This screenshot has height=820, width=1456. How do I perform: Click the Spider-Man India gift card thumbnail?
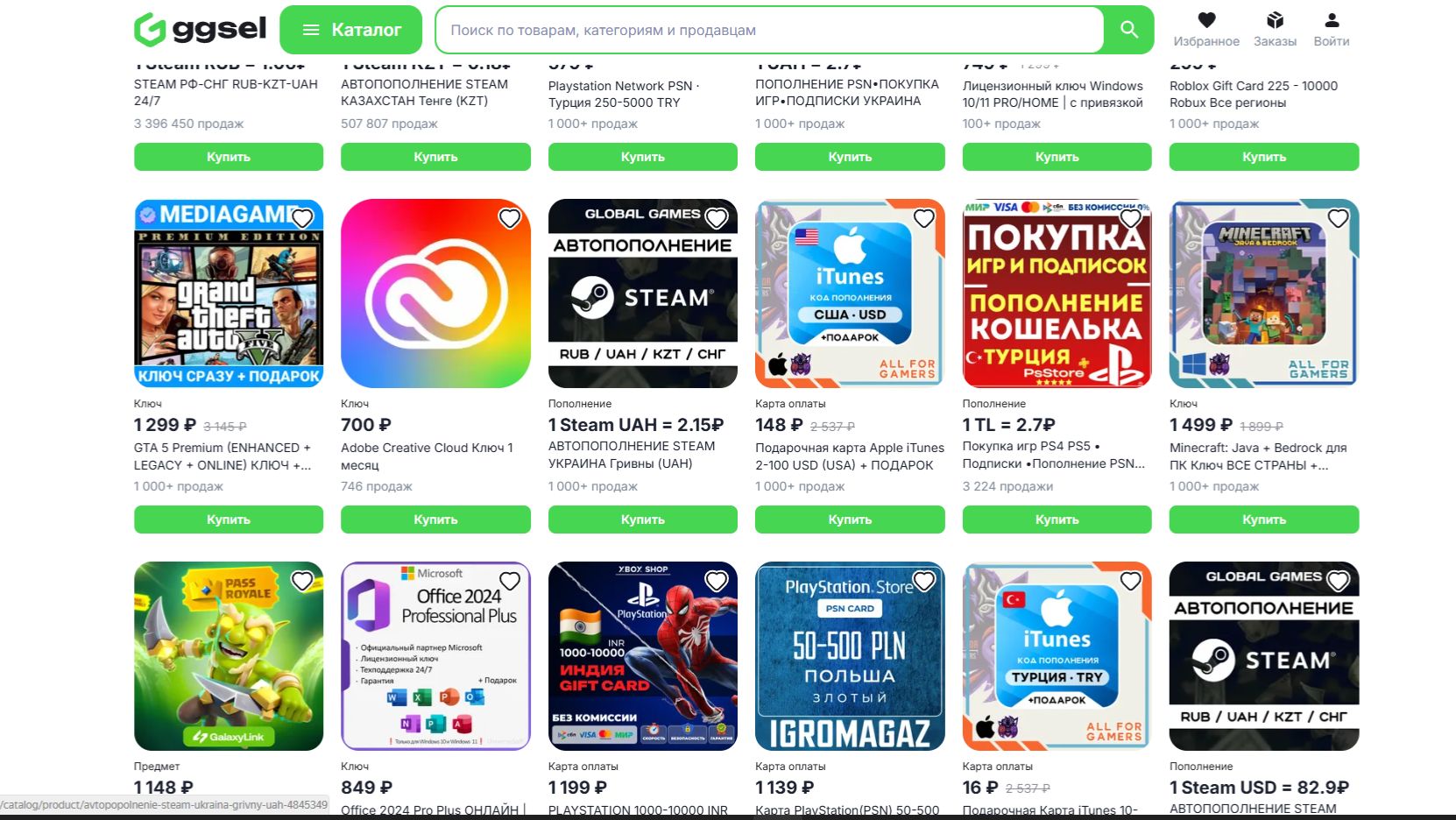(643, 656)
